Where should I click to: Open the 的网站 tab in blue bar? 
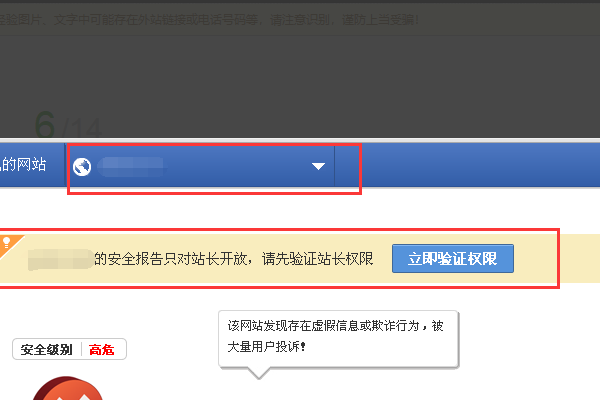(24, 165)
